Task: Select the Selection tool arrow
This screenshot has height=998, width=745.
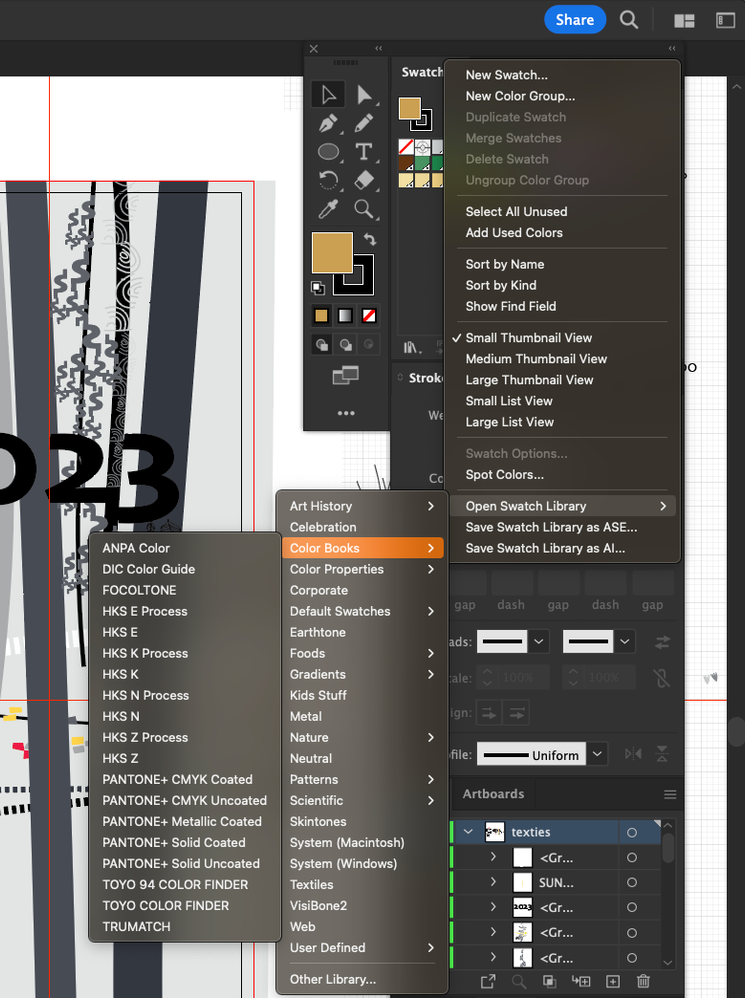Action: (328, 94)
